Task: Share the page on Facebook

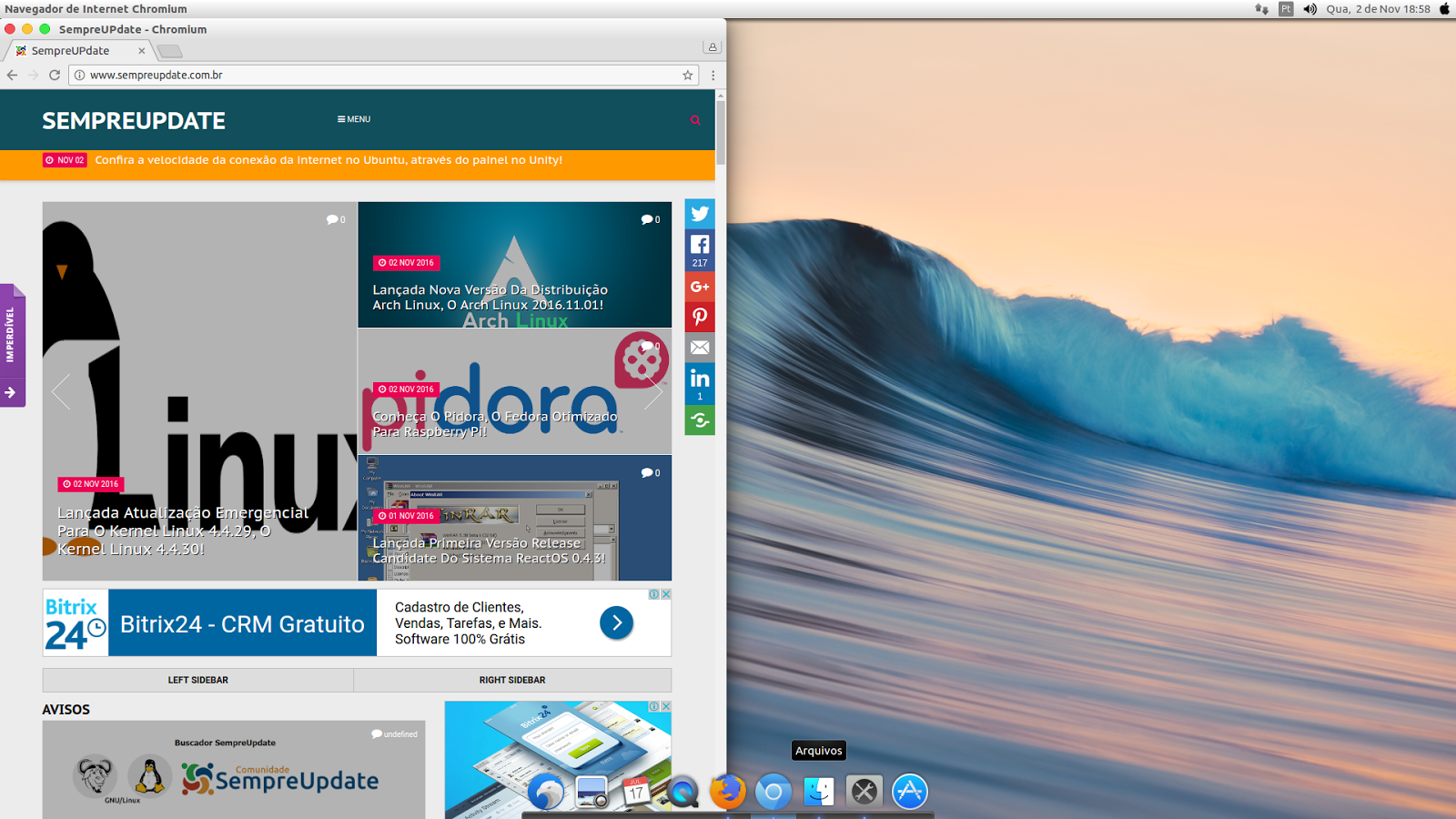Action: (x=700, y=249)
